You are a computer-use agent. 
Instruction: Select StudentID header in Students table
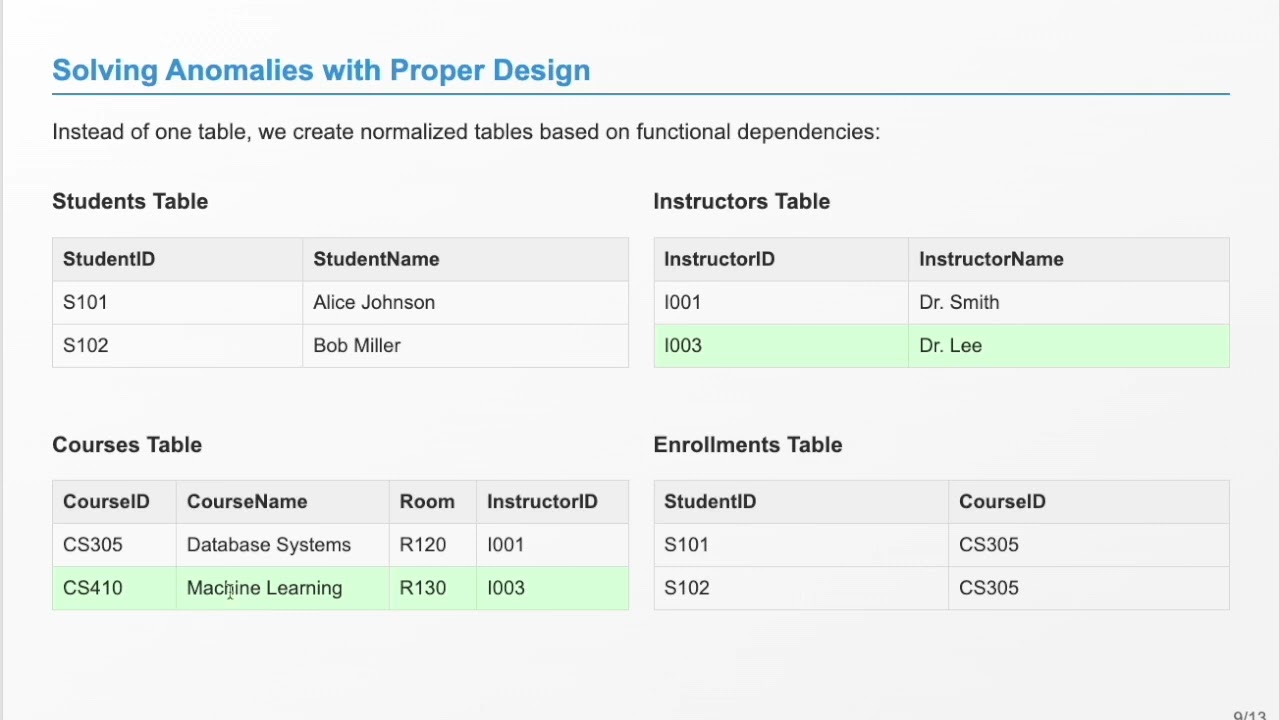pyautogui.click(x=177, y=259)
